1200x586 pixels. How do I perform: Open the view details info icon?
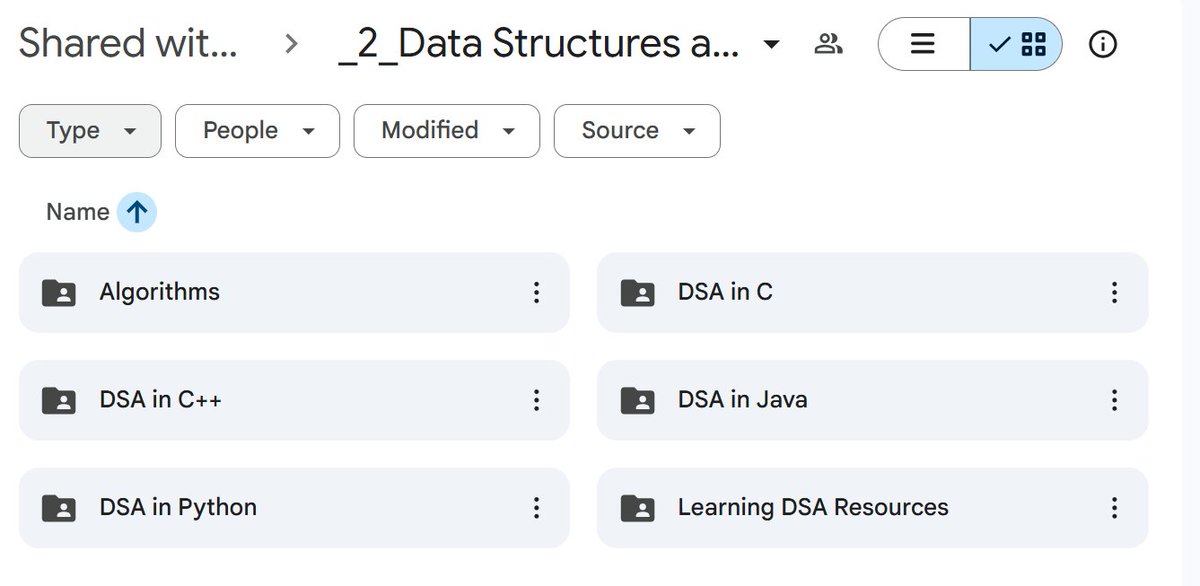tap(1102, 44)
